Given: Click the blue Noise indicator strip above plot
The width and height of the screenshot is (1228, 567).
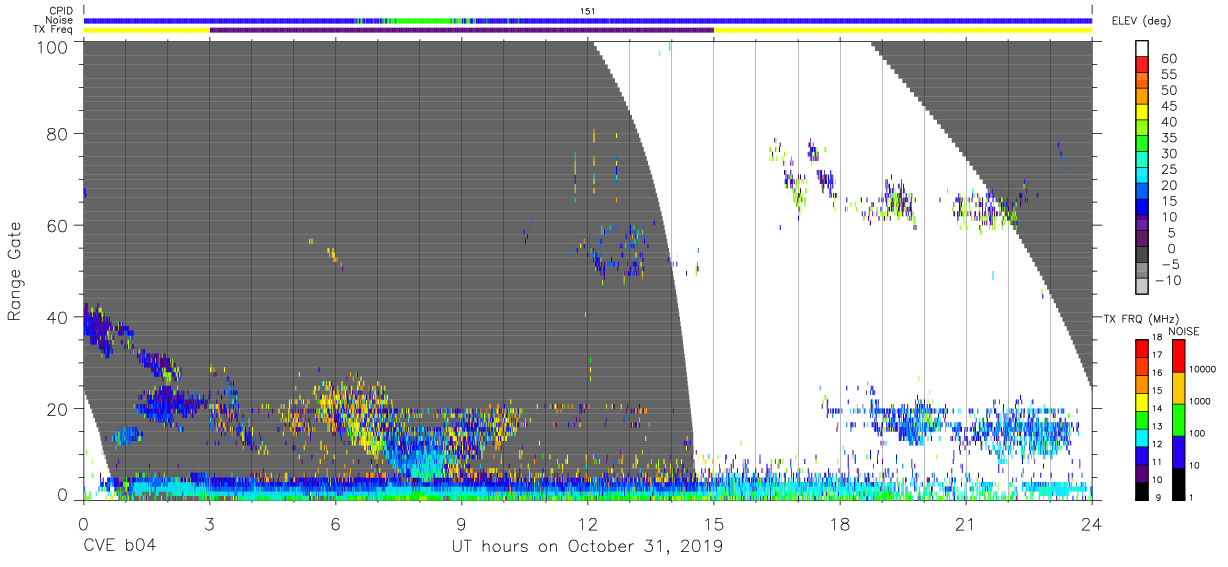Looking at the screenshot, I should (587, 20).
